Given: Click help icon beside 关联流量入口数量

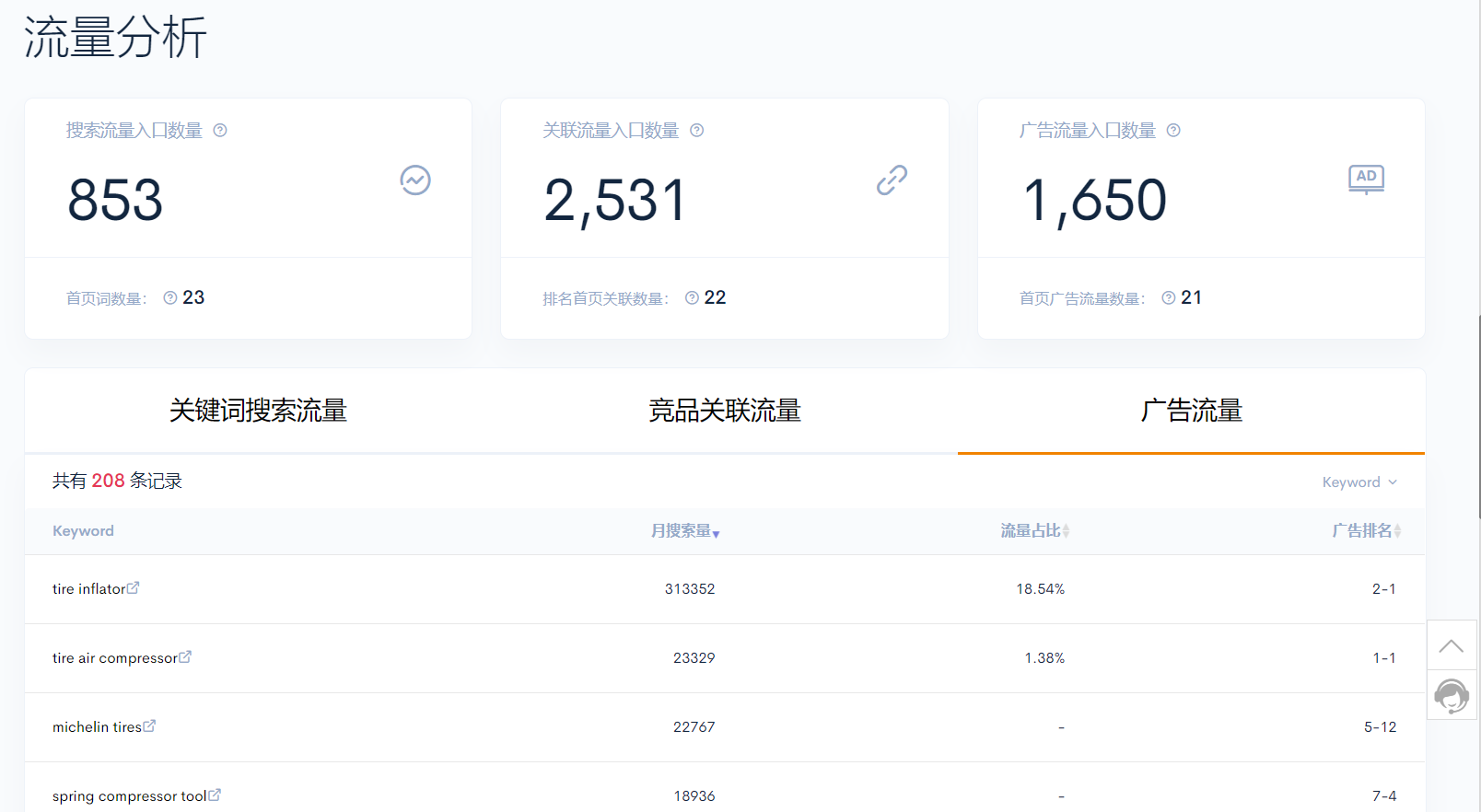Looking at the screenshot, I should [x=697, y=131].
